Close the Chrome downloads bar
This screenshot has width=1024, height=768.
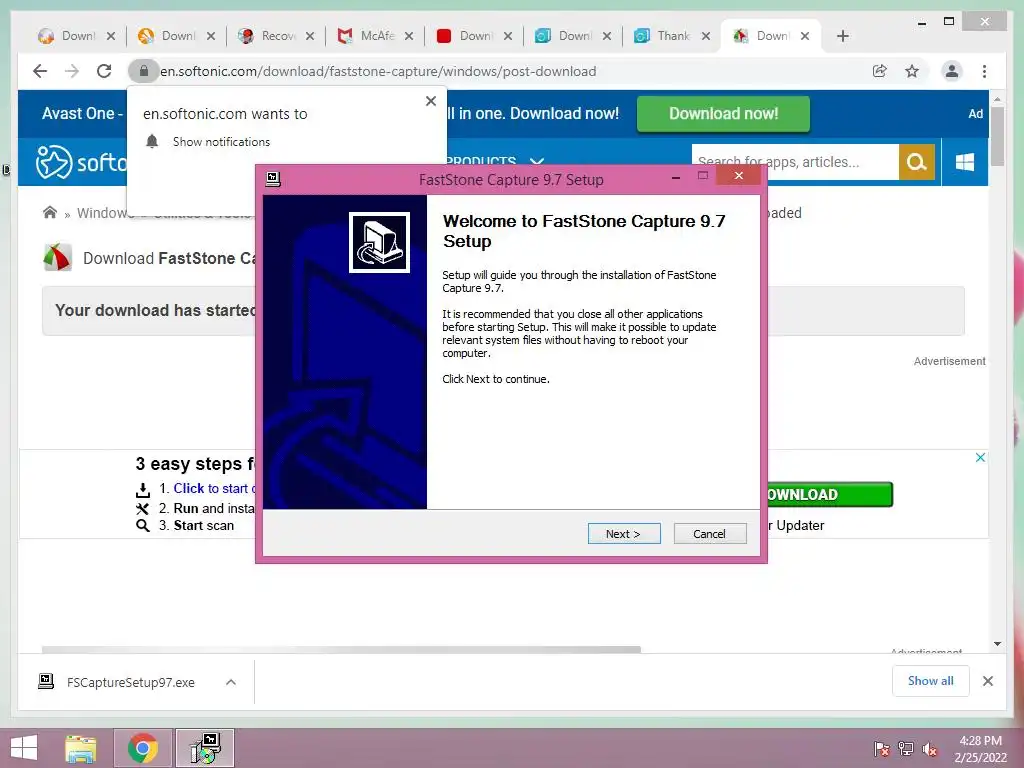click(988, 681)
